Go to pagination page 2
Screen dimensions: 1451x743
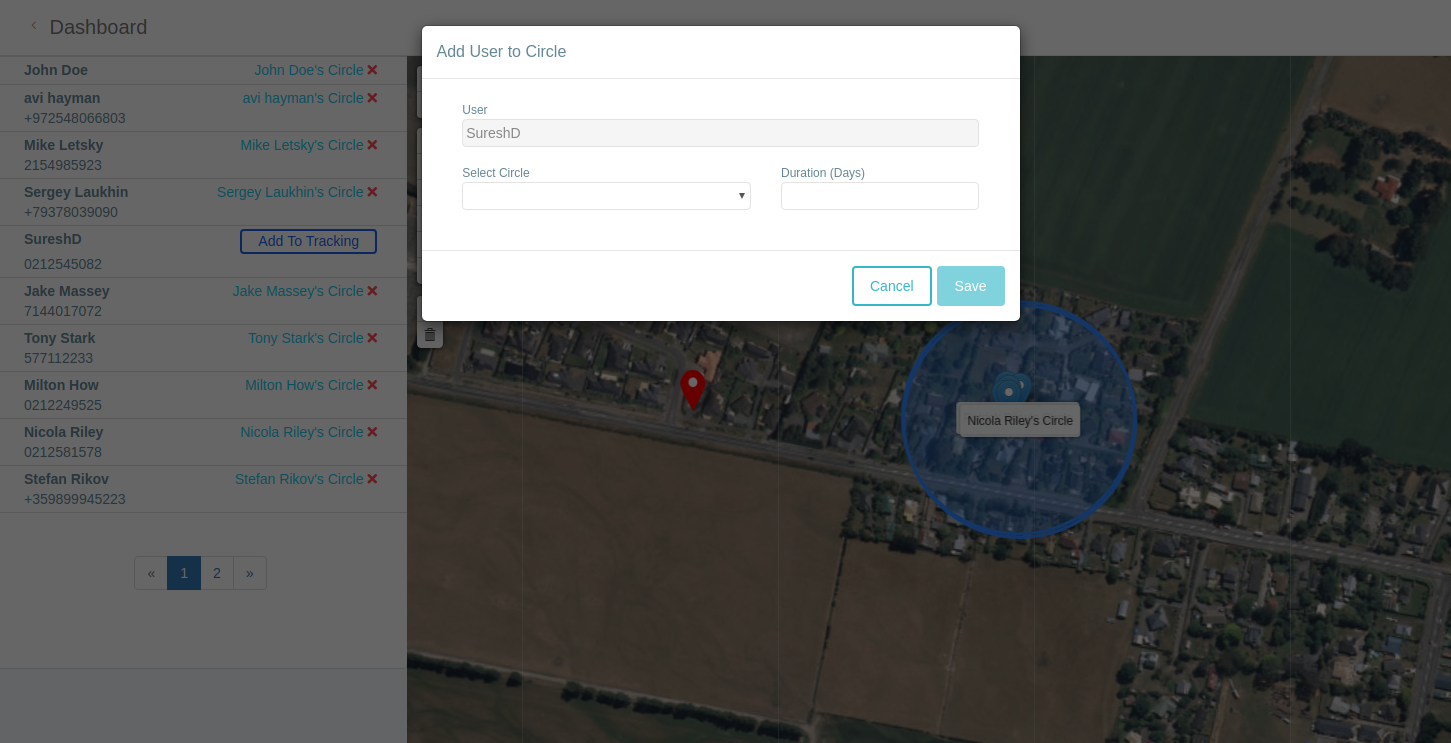(x=217, y=573)
